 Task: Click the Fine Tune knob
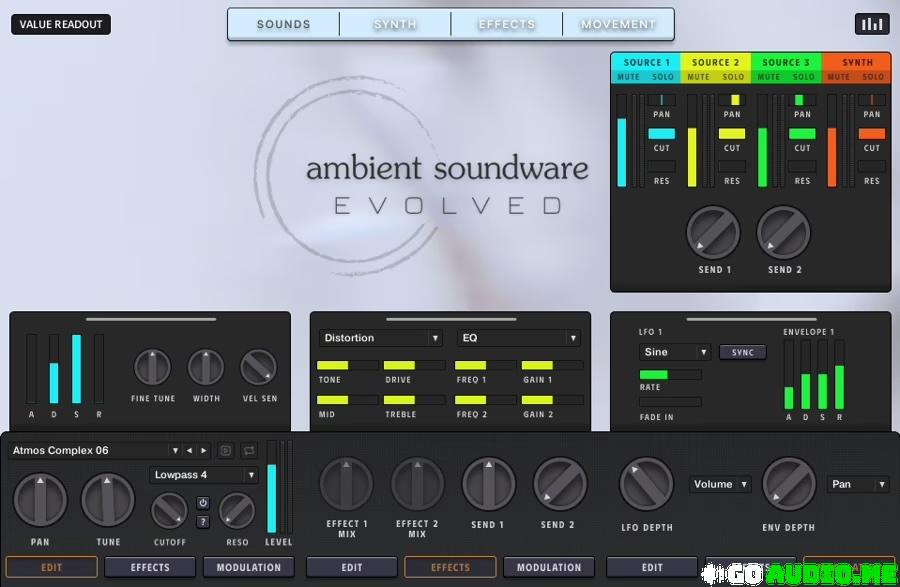pos(152,368)
